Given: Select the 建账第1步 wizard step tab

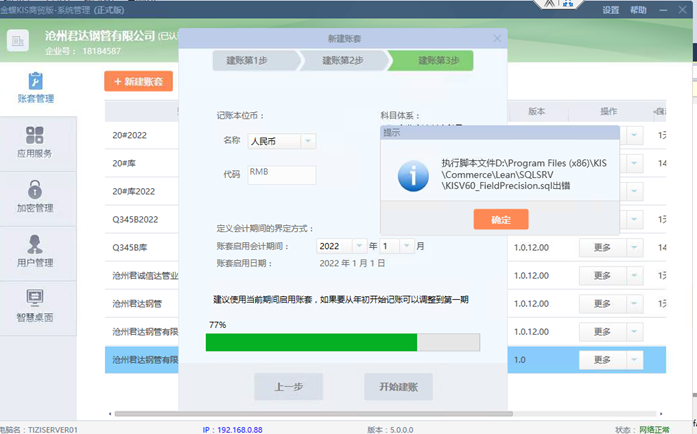Looking at the screenshot, I should (253, 61).
